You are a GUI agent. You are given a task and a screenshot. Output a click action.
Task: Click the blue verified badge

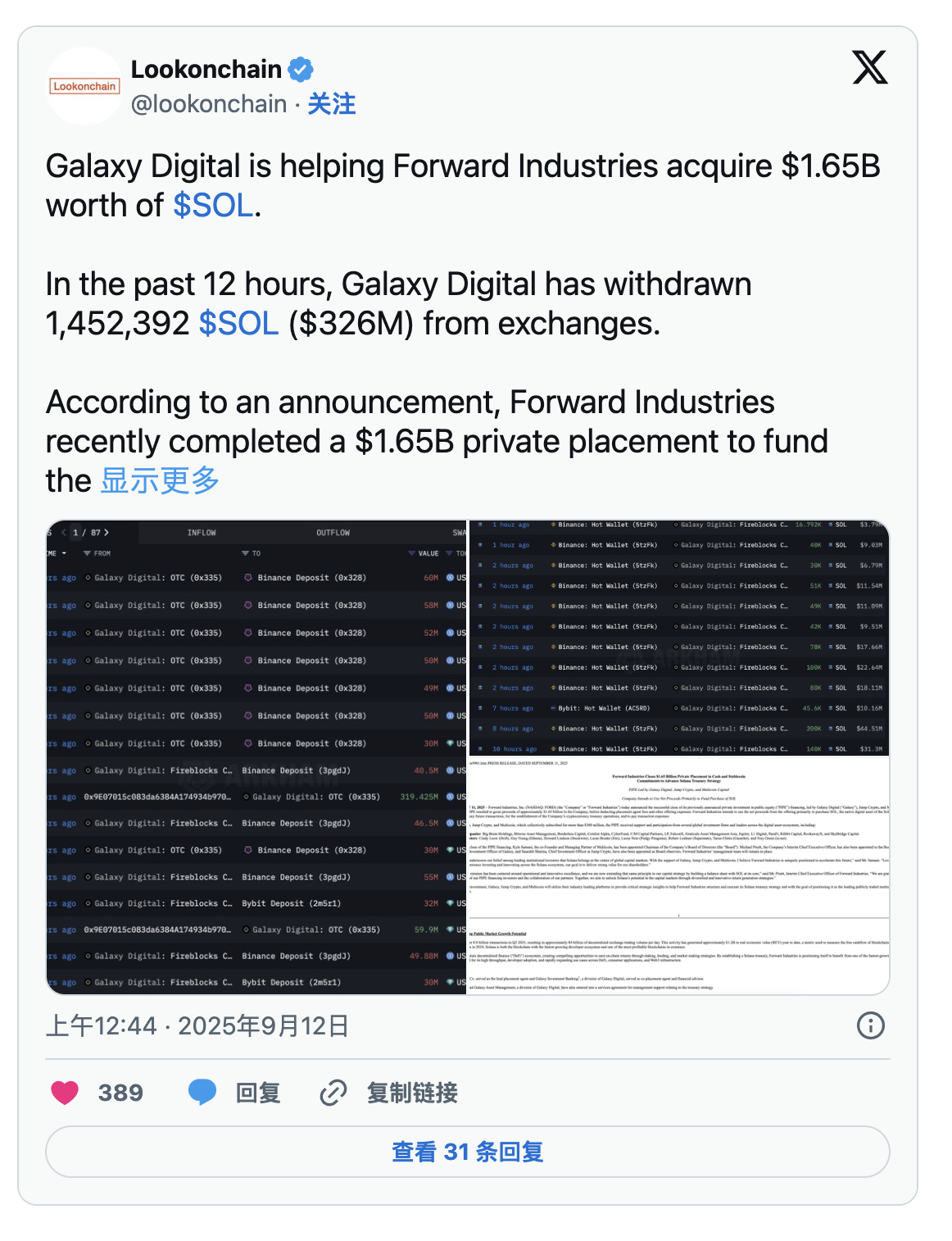coord(301,70)
